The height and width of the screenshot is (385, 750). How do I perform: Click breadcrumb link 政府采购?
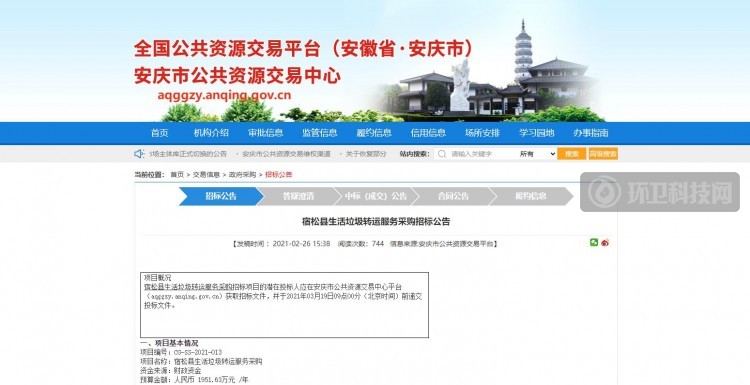coord(242,175)
